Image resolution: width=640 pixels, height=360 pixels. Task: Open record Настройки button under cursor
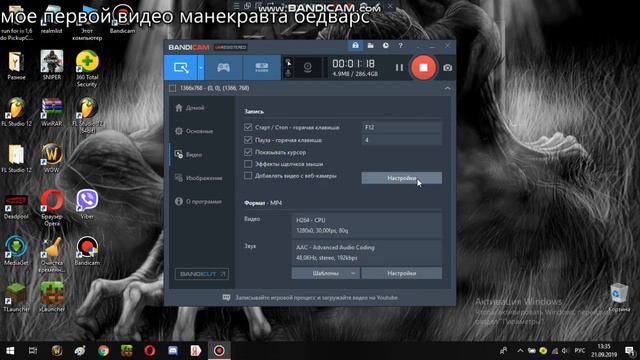coord(401,178)
